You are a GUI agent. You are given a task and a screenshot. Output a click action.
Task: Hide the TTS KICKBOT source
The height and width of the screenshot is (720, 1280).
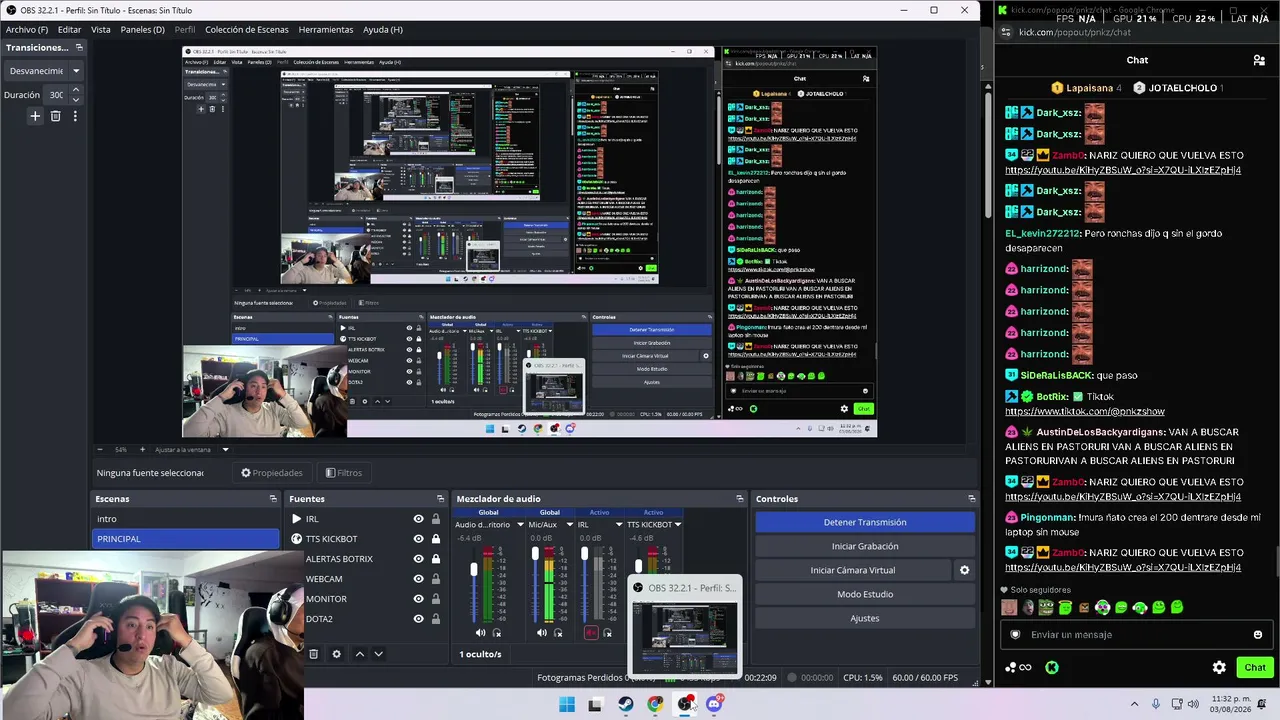click(418, 539)
